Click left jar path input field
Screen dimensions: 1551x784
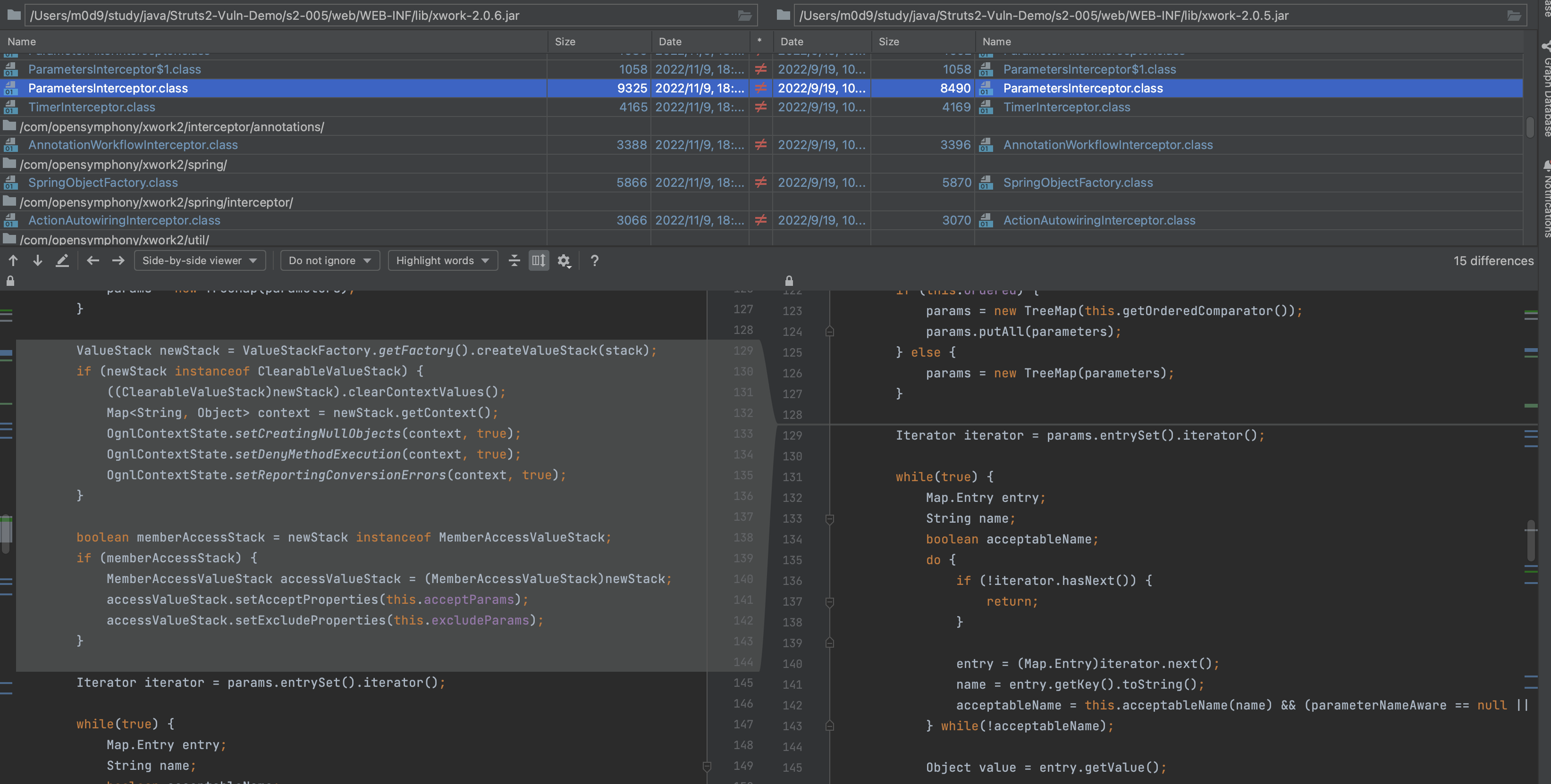390,16
